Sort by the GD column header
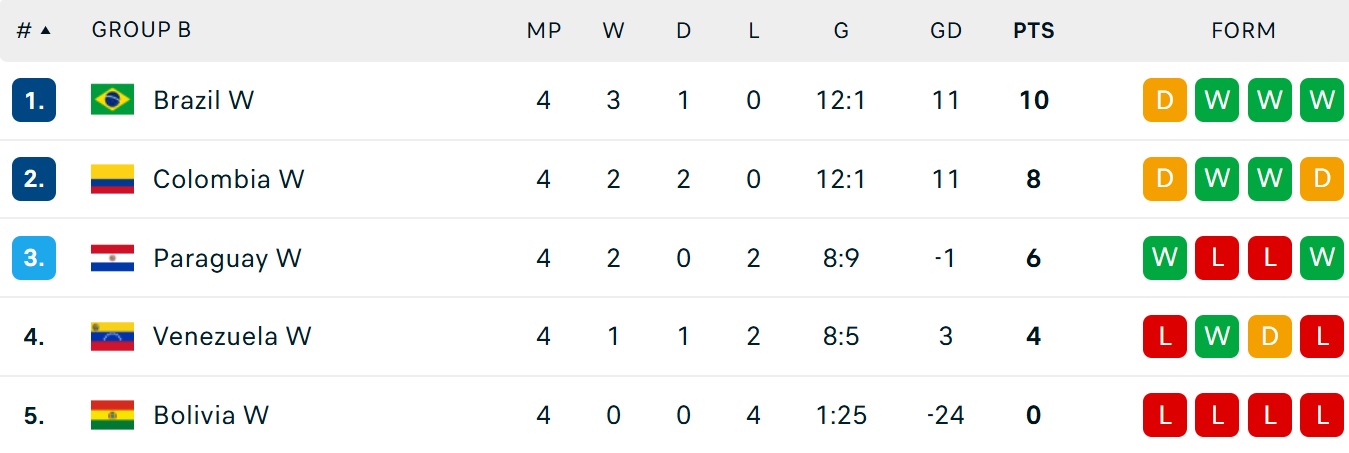The height and width of the screenshot is (453, 1349). point(946,31)
